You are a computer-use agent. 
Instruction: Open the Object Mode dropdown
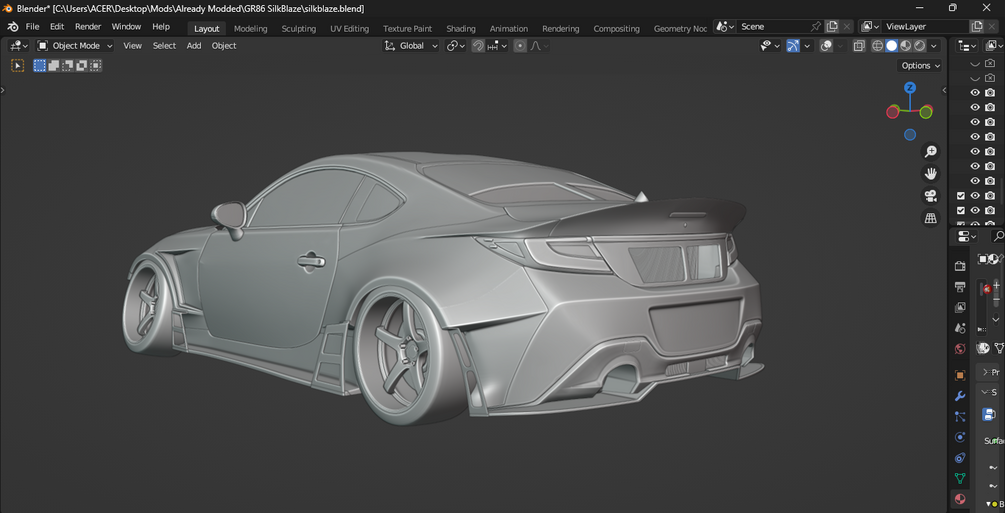click(75, 46)
